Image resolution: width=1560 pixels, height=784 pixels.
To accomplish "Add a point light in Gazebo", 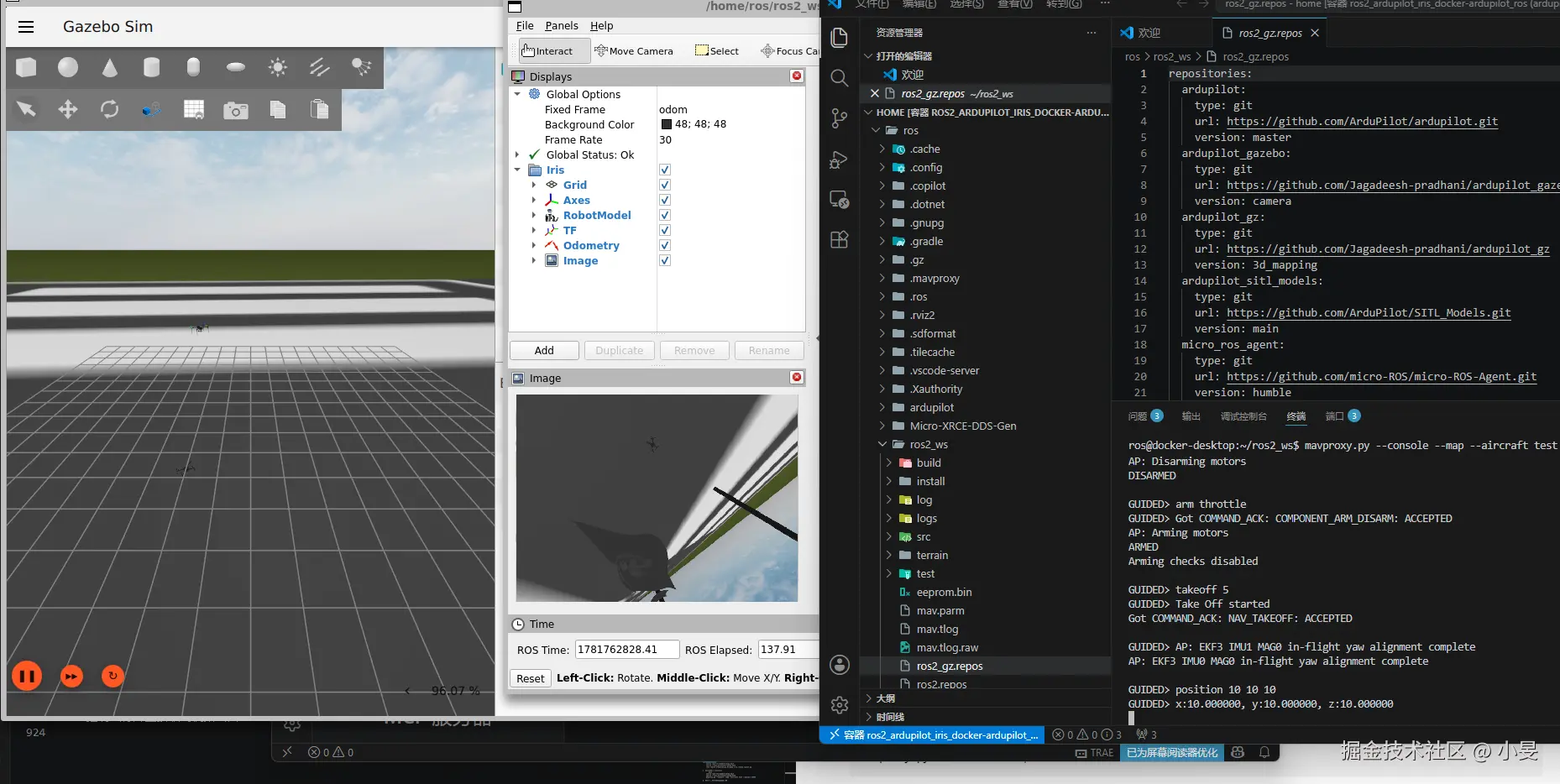I will pyautogui.click(x=278, y=67).
